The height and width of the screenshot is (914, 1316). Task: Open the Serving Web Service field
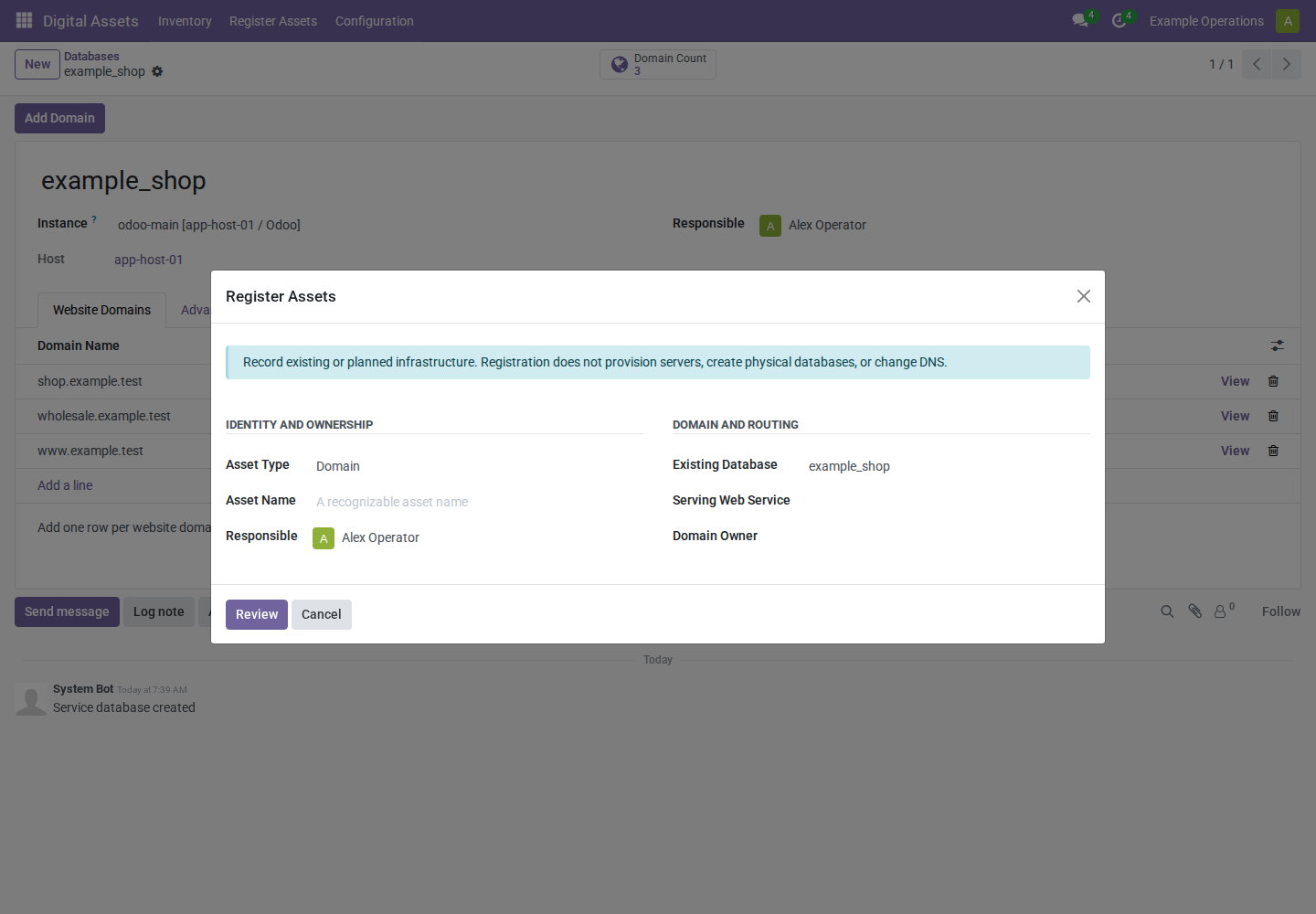pos(949,501)
